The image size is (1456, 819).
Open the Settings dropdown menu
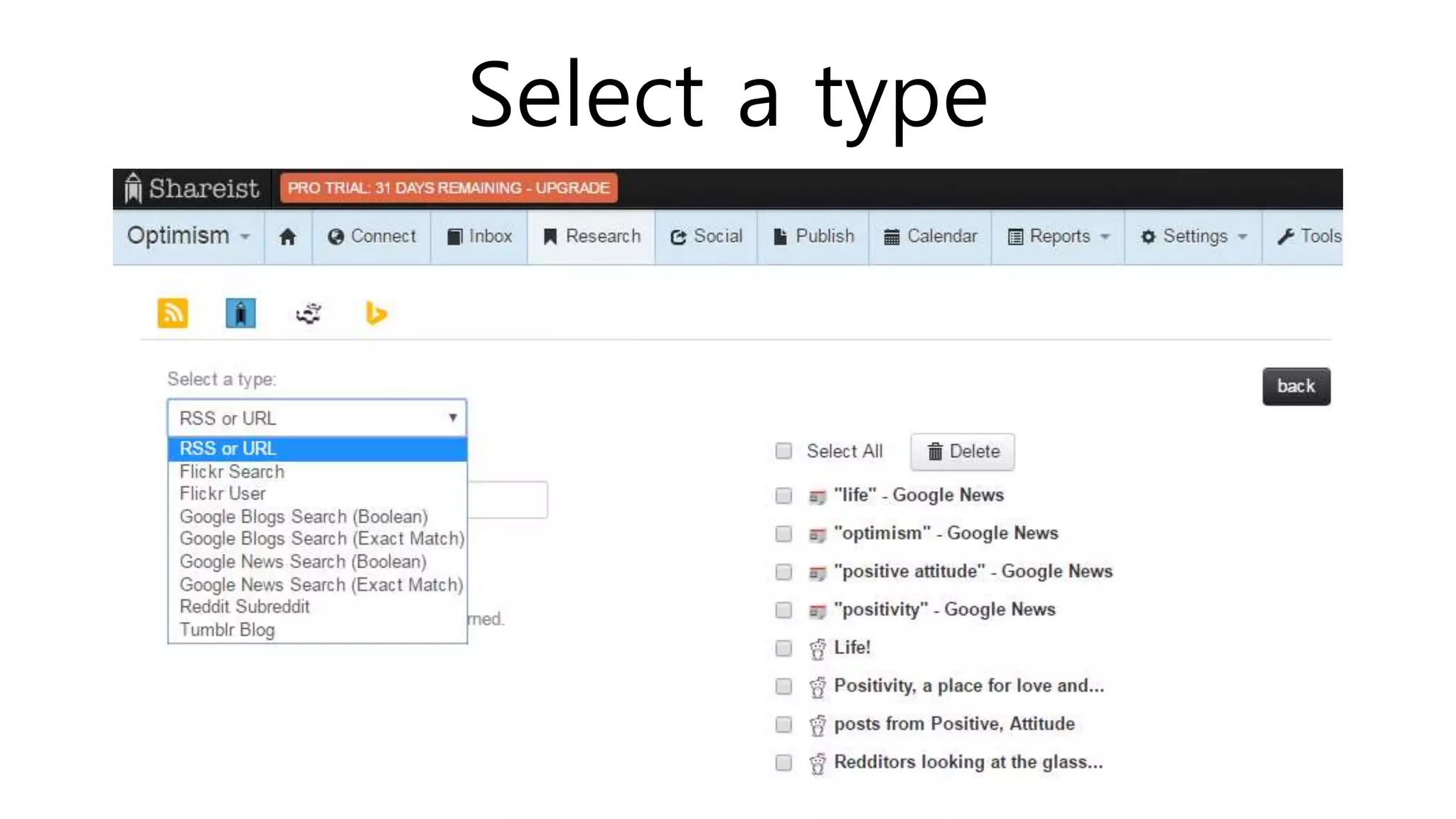click(x=1194, y=237)
